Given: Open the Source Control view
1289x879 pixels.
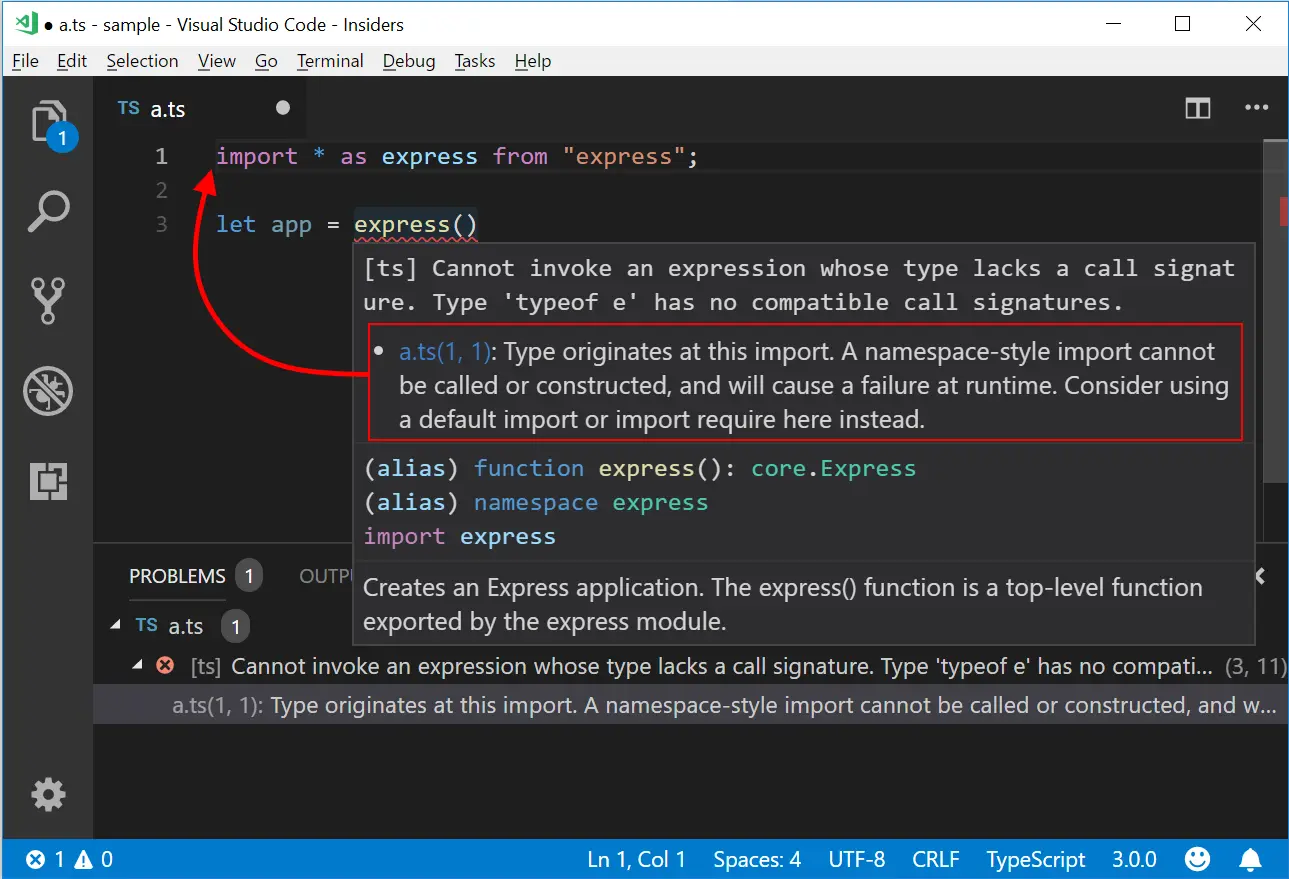Looking at the screenshot, I should [48, 300].
